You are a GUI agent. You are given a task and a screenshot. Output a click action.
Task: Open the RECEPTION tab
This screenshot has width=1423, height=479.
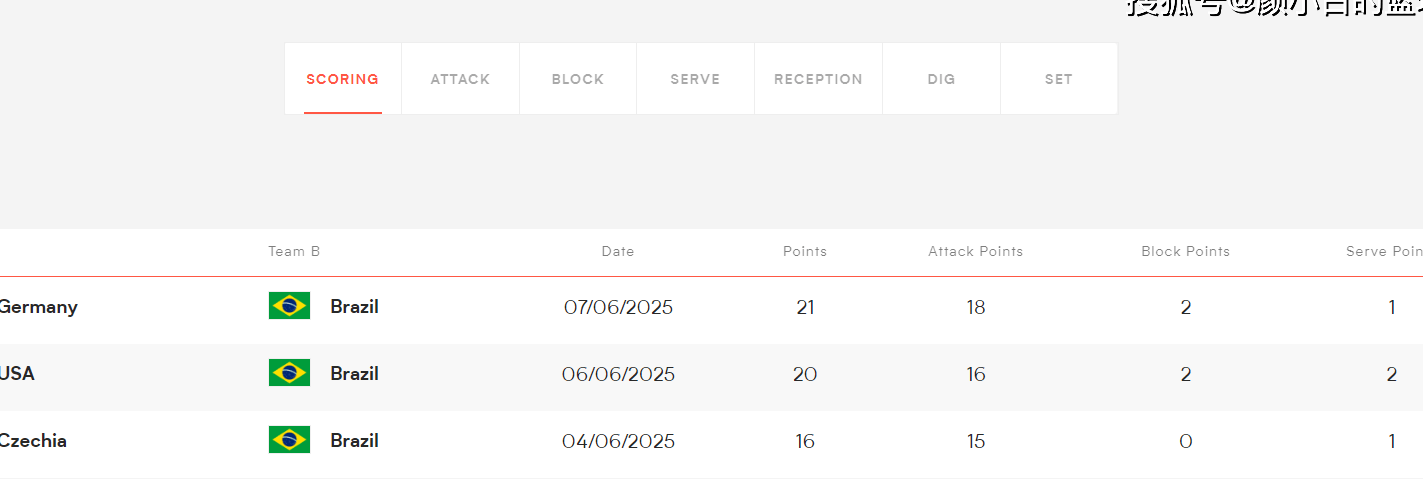click(818, 79)
